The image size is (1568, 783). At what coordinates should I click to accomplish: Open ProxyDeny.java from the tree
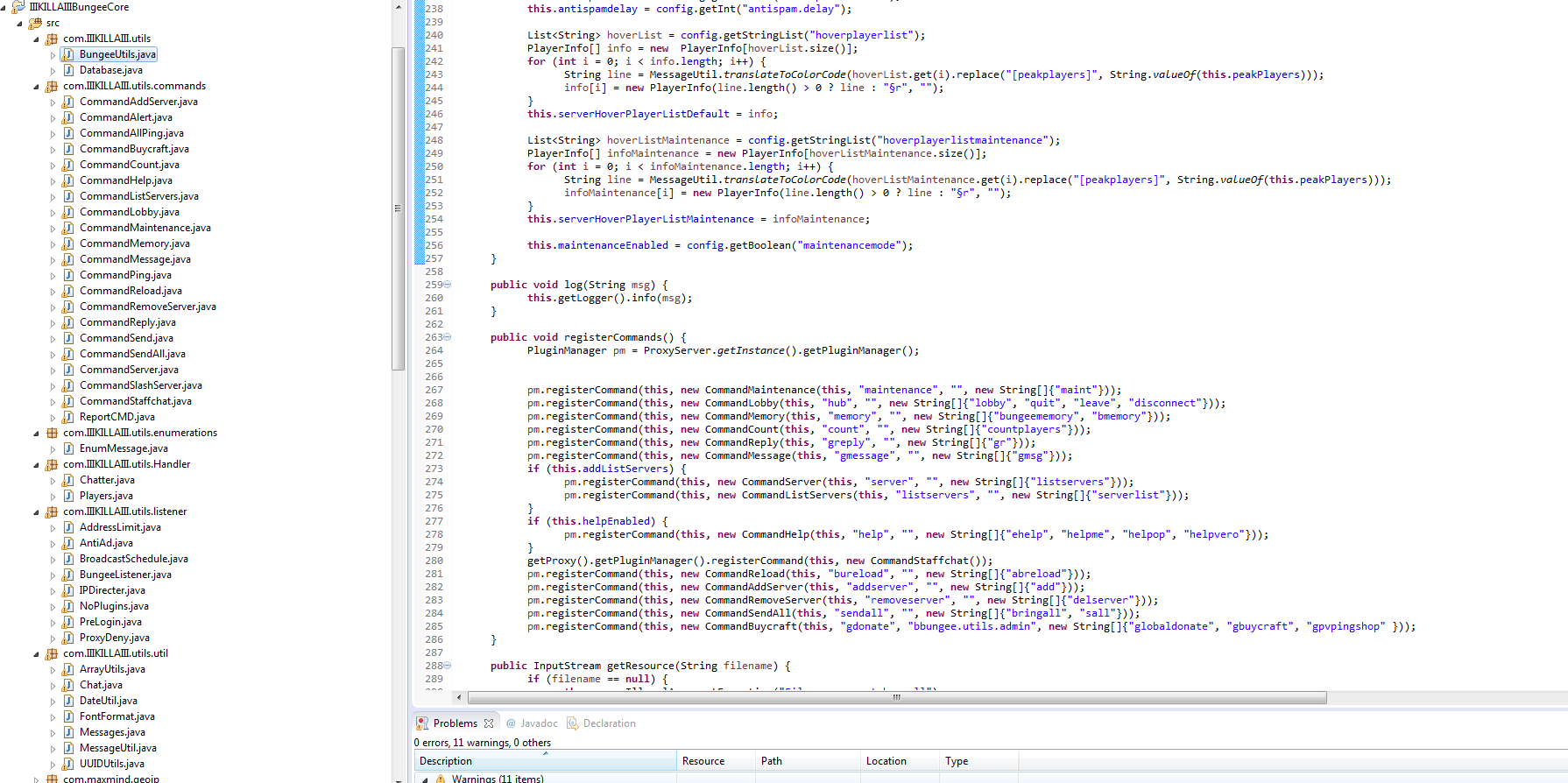(x=114, y=638)
